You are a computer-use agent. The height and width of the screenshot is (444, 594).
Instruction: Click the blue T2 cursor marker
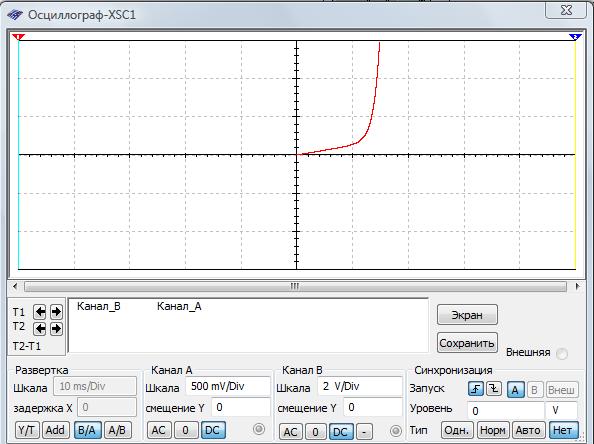coord(575,37)
